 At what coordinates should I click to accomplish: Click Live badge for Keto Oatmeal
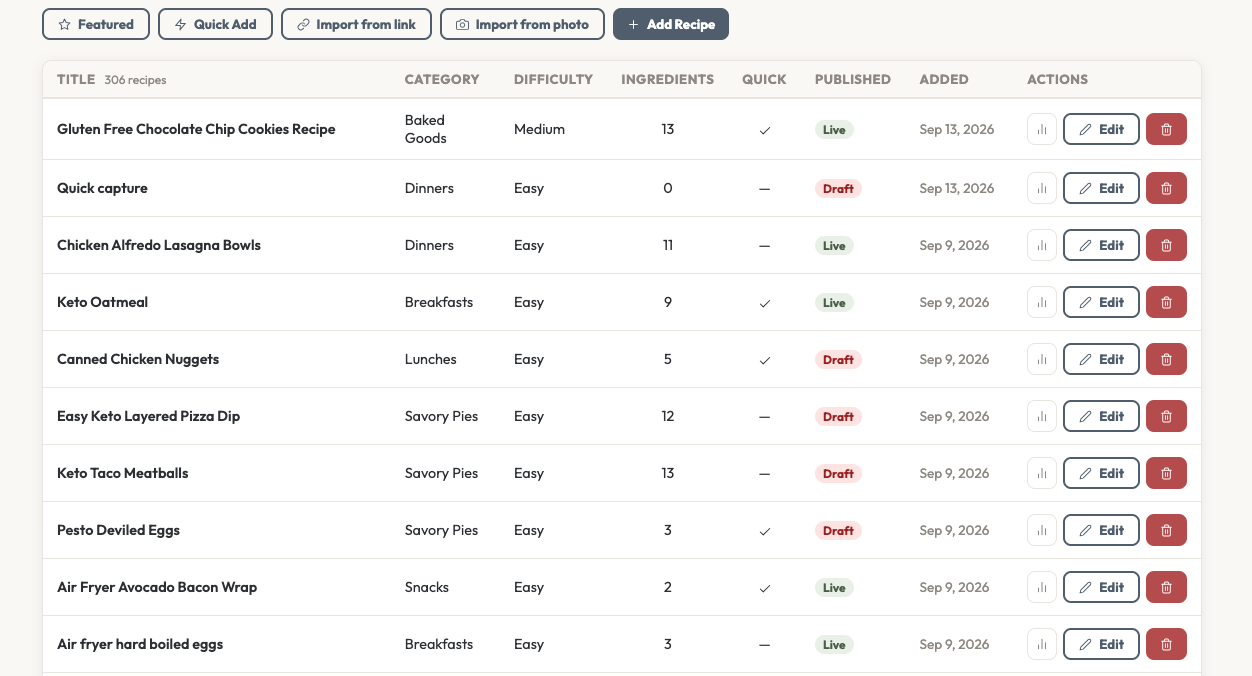834,302
